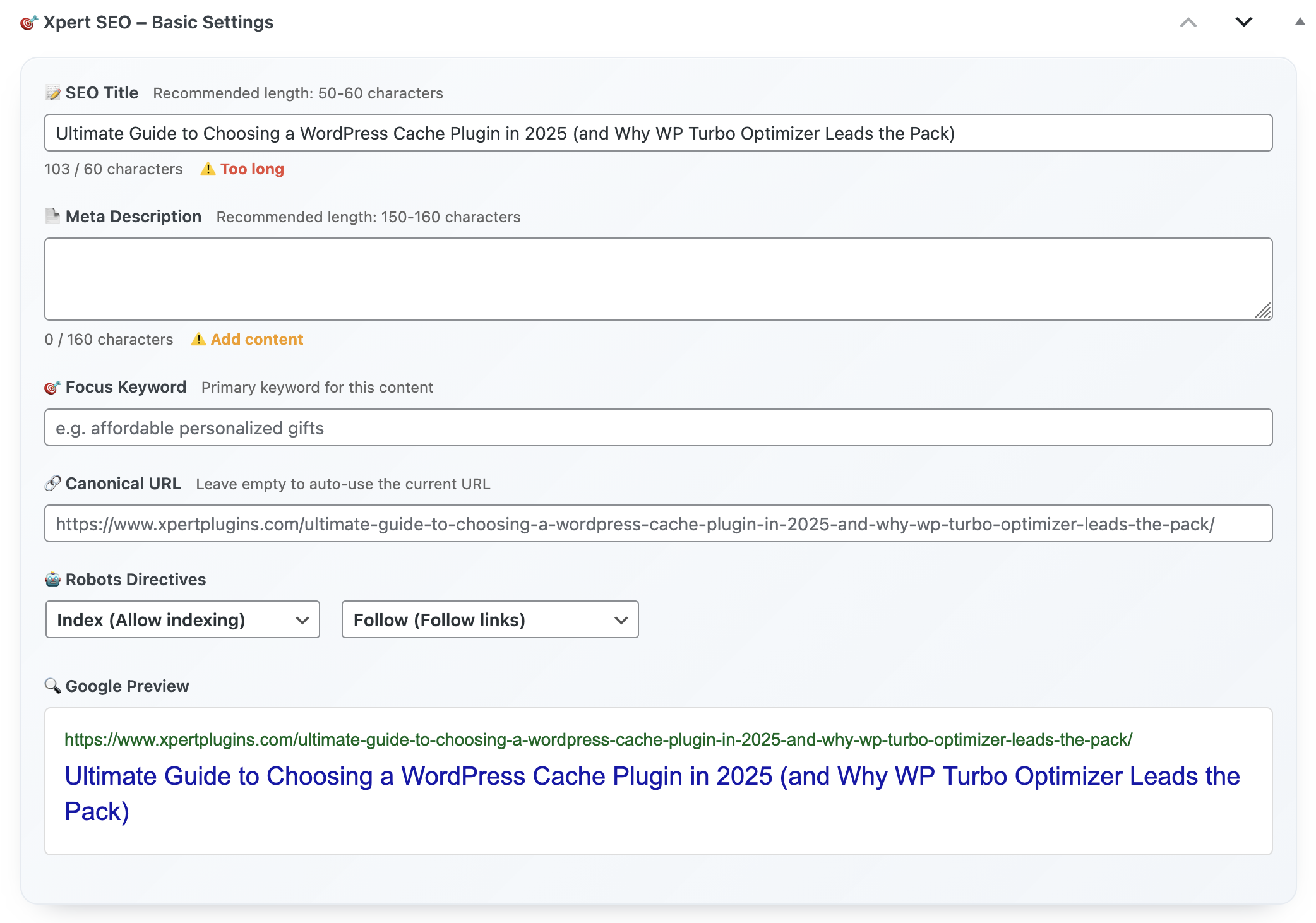The width and height of the screenshot is (1316, 923).
Task: Click the Too long warning text
Action: 252,169
